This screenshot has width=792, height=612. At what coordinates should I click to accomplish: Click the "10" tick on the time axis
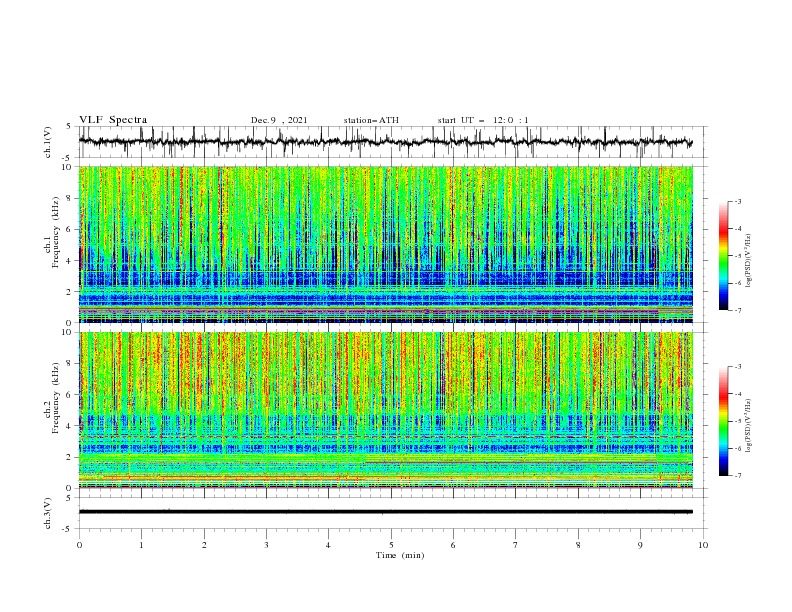pos(703,545)
